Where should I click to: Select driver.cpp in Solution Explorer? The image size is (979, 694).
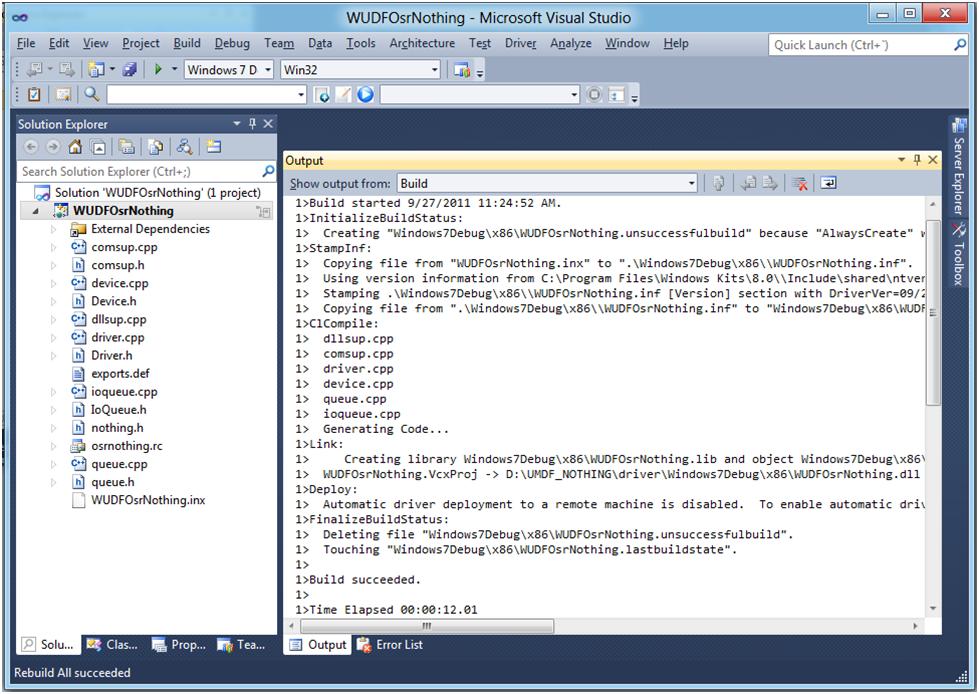point(117,338)
